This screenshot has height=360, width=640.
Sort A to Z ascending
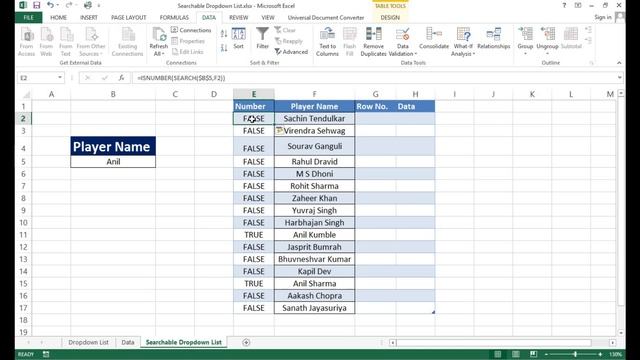coord(224,34)
